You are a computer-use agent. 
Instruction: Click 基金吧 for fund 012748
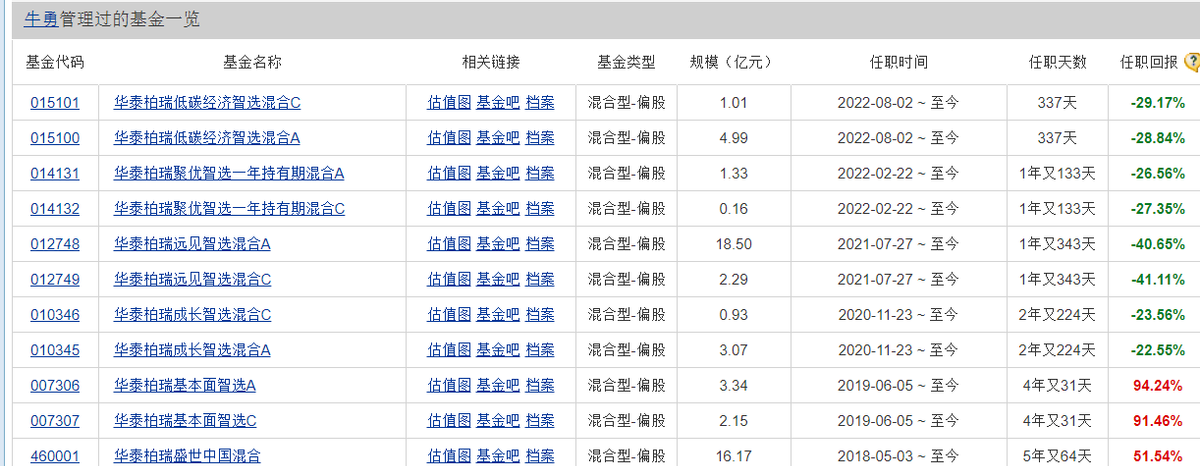click(498, 243)
